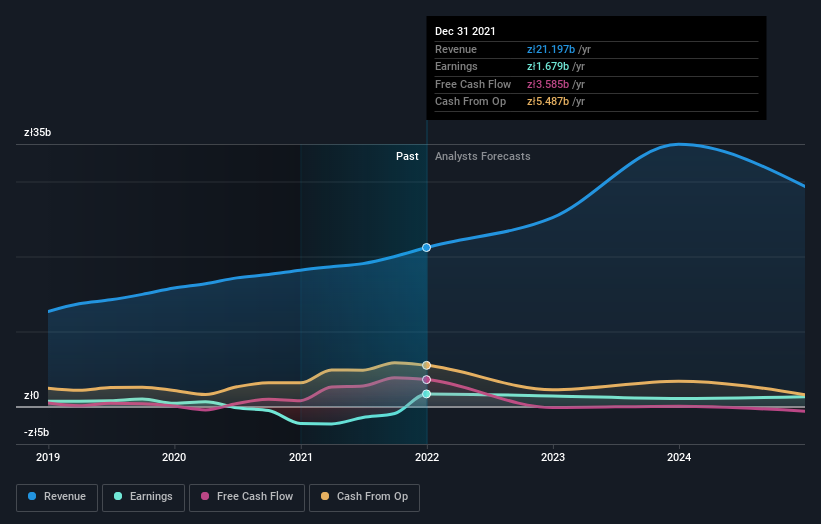Click the 2022 x-axis label
Viewport: 821px width, 524px height.
pyautogui.click(x=427, y=458)
